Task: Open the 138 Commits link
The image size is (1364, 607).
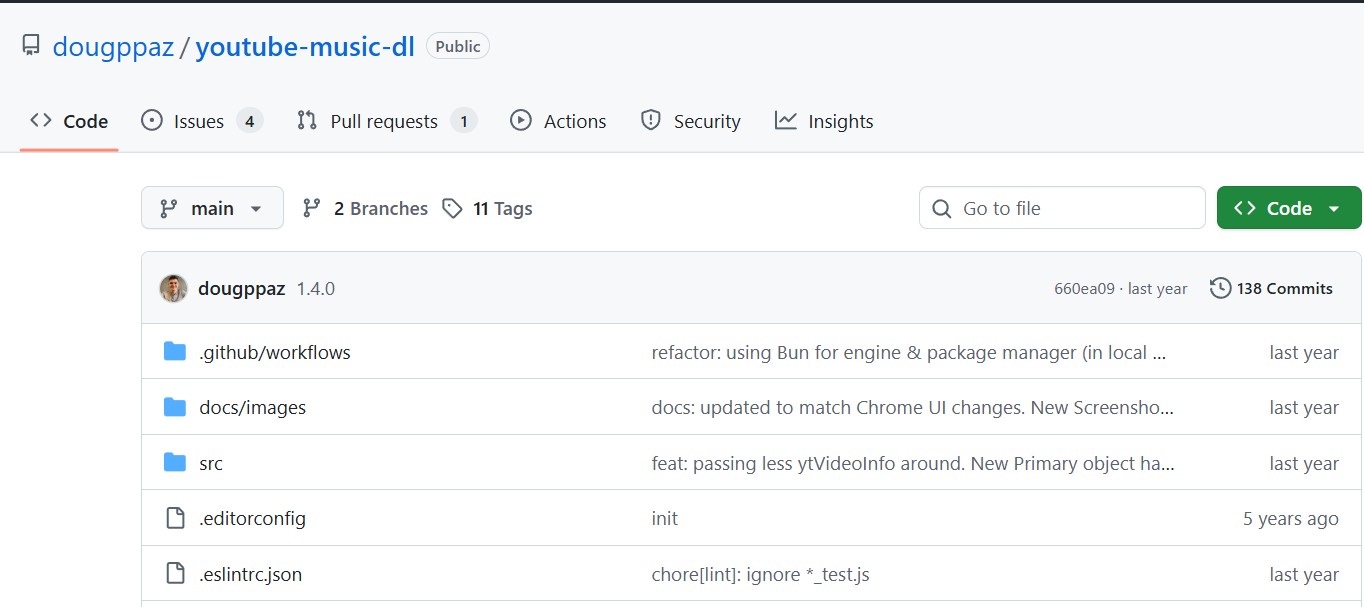Action: [1284, 288]
